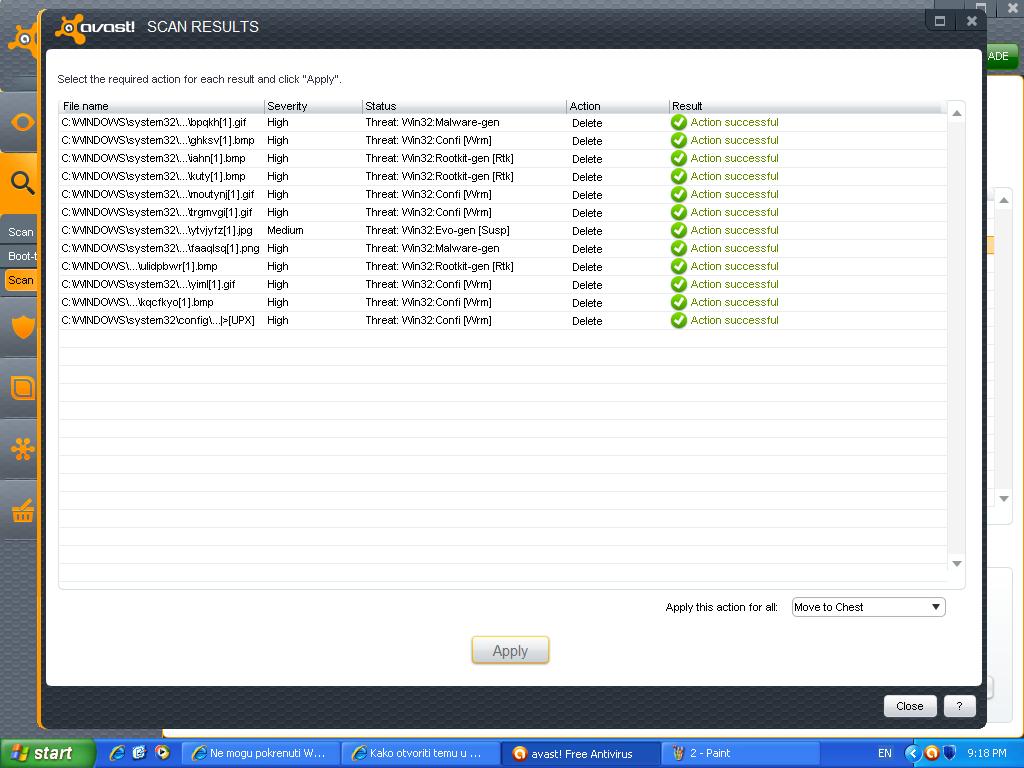Click the middle quick launch icon
This screenshot has width=1024, height=768.
click(x=139, y=753)
